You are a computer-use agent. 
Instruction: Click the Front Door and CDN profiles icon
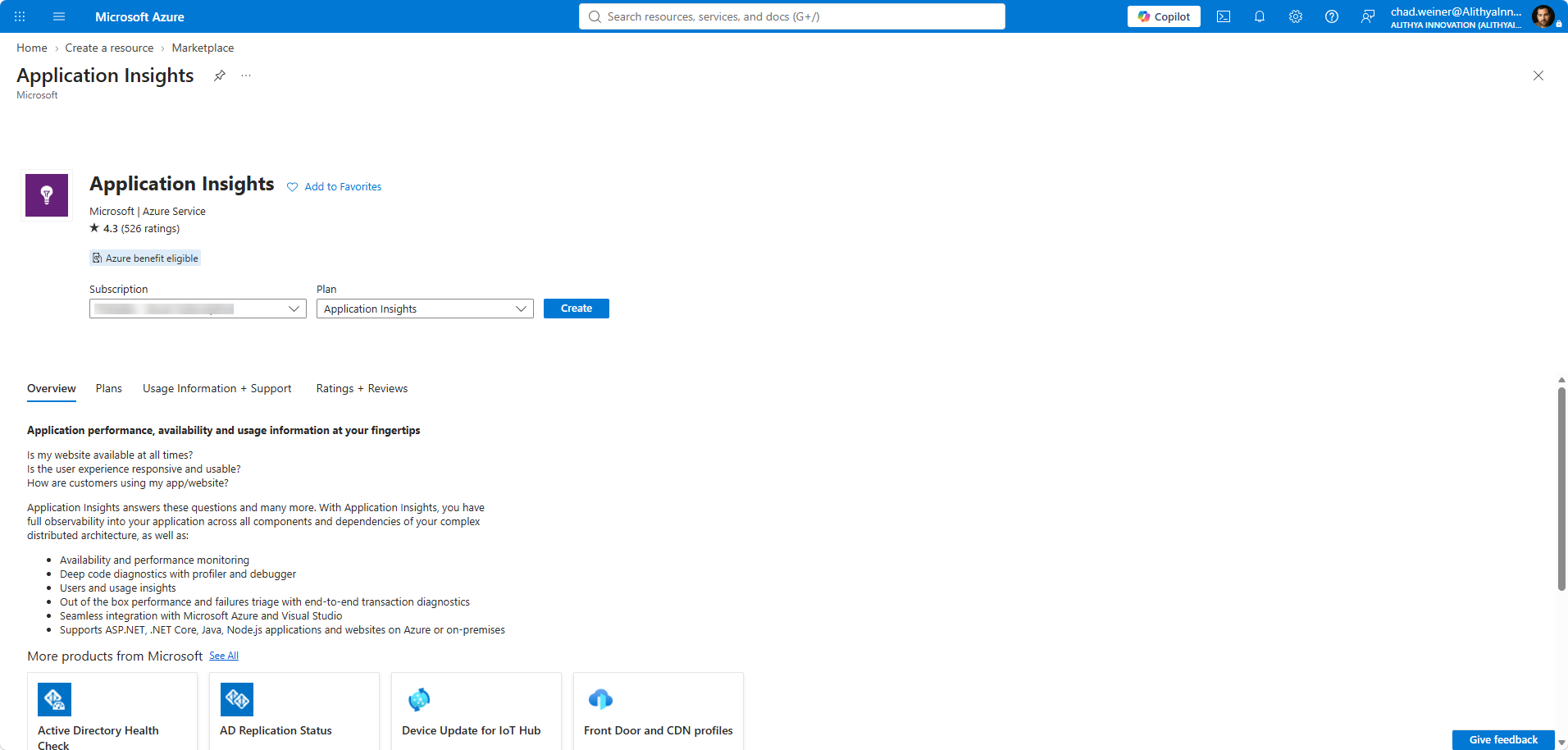[601, 699]
